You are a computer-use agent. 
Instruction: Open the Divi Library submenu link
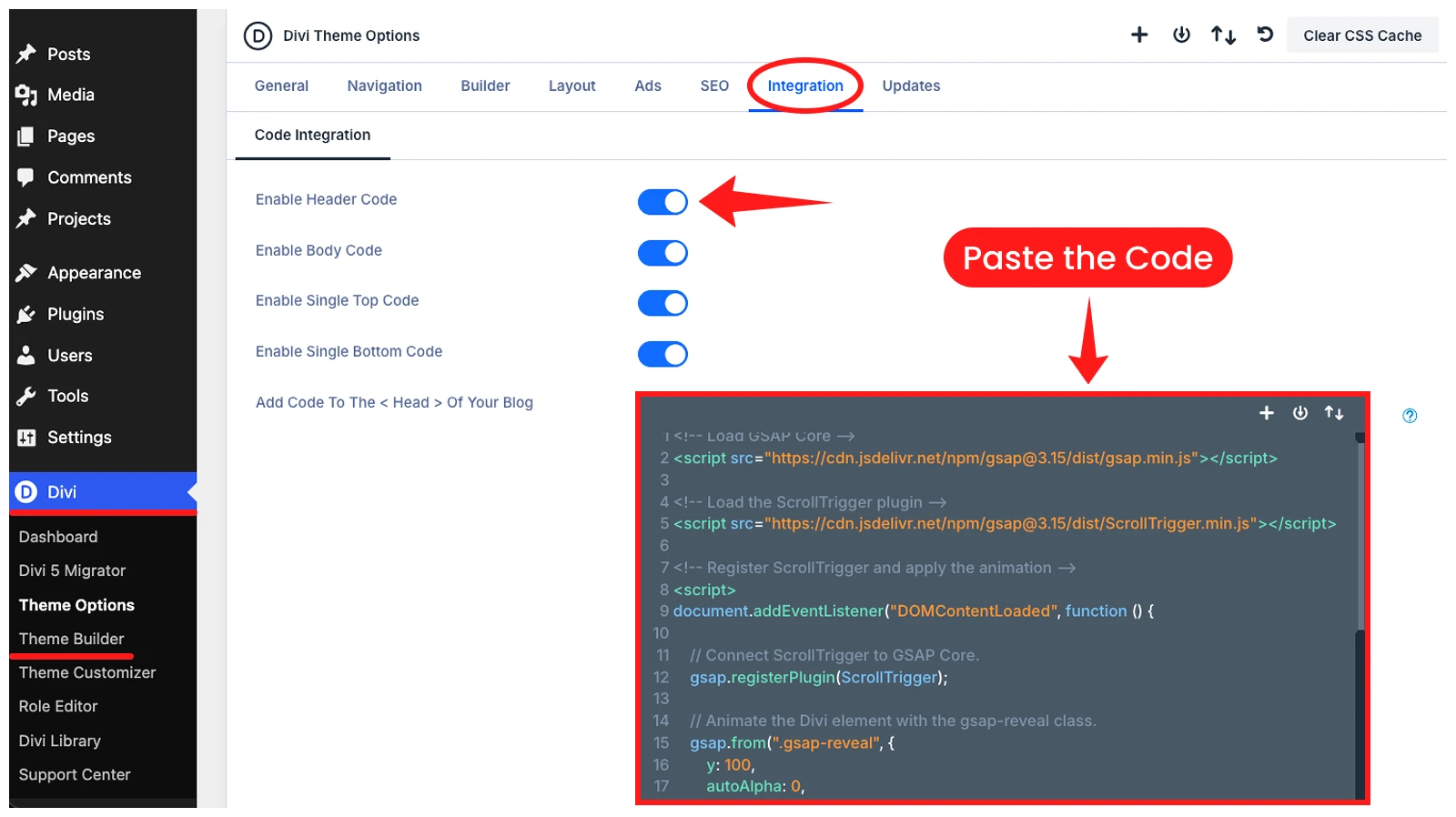click(59, 741)
